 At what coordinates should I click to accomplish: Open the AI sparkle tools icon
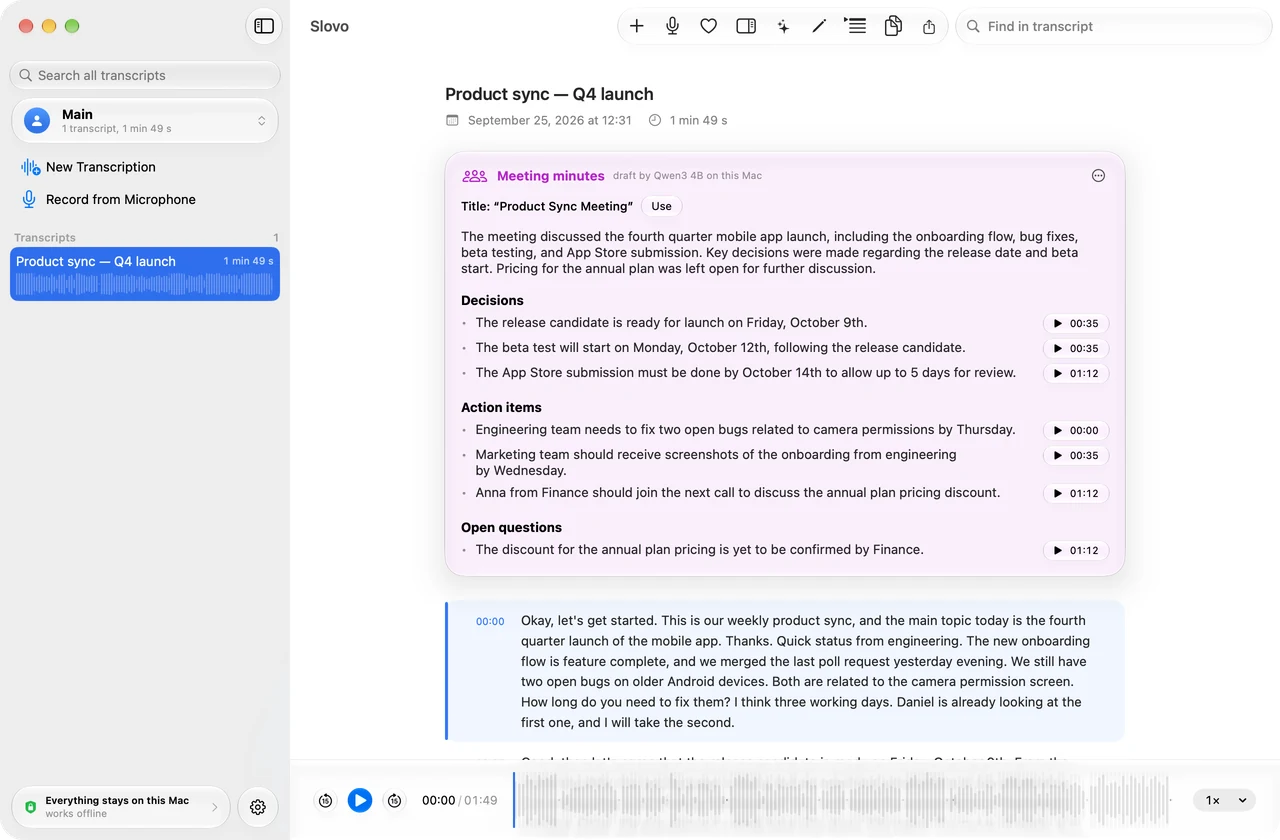click(783, 26)
